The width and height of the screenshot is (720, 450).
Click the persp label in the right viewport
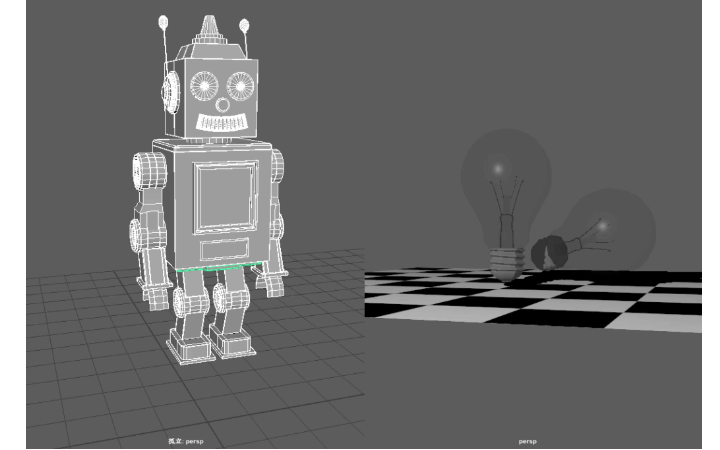point(527,441)
